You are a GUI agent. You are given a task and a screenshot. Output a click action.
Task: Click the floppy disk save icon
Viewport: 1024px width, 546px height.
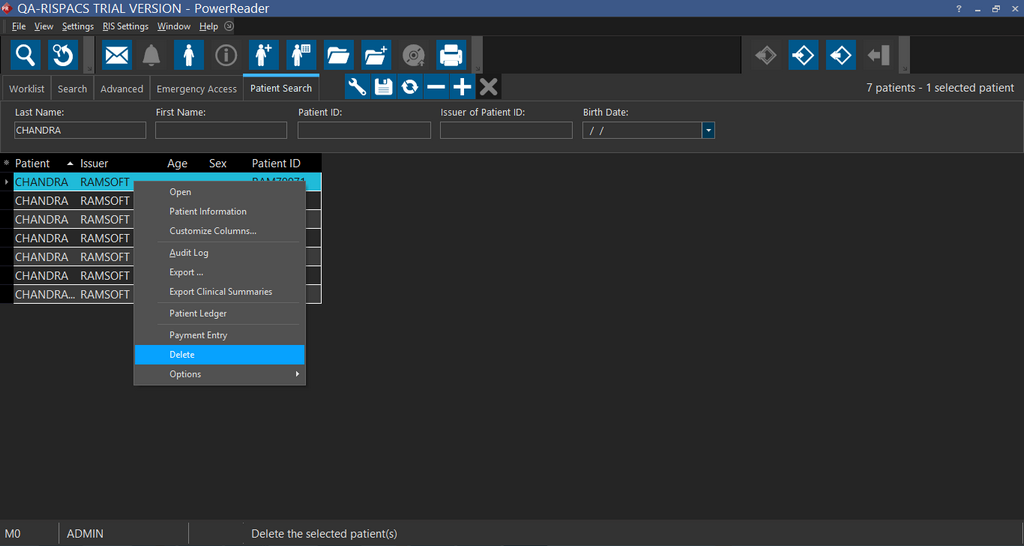pyautogui.click(x=383, y=87)
